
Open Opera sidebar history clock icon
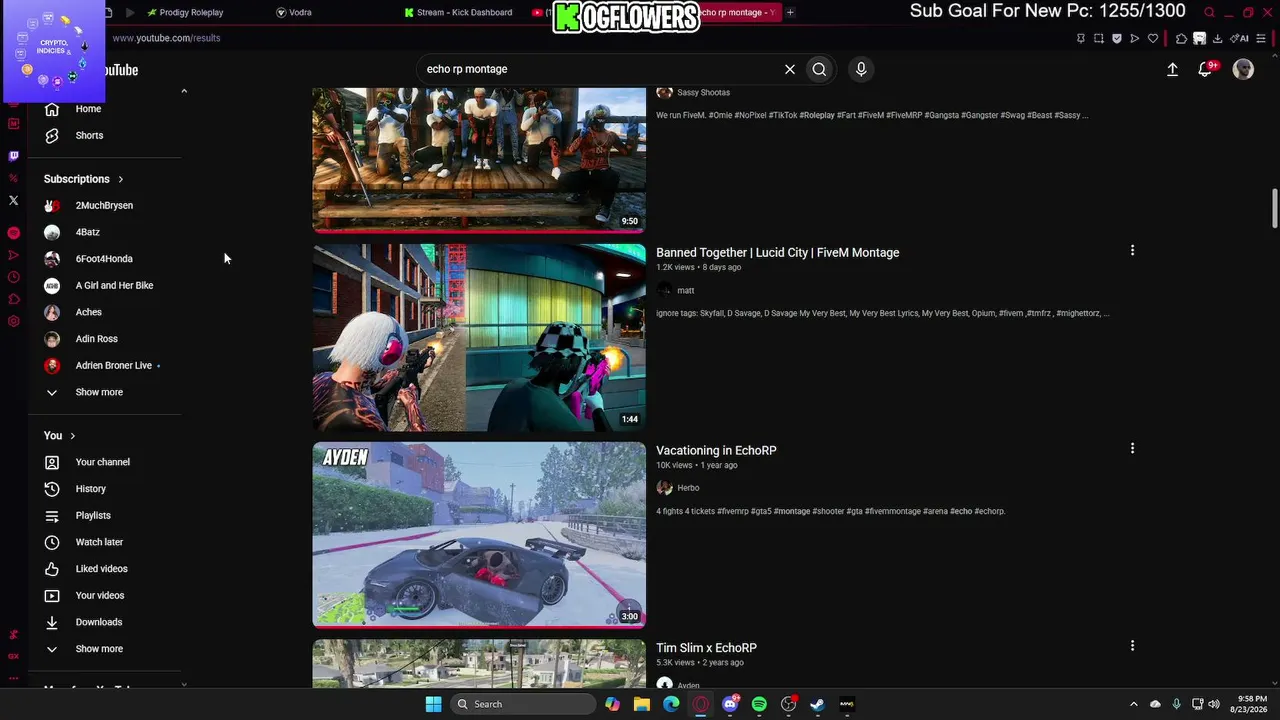(13, 277)
